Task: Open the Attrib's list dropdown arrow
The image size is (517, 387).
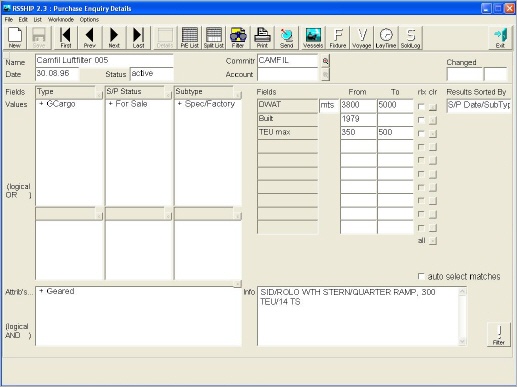Action: tap(238, 284)
